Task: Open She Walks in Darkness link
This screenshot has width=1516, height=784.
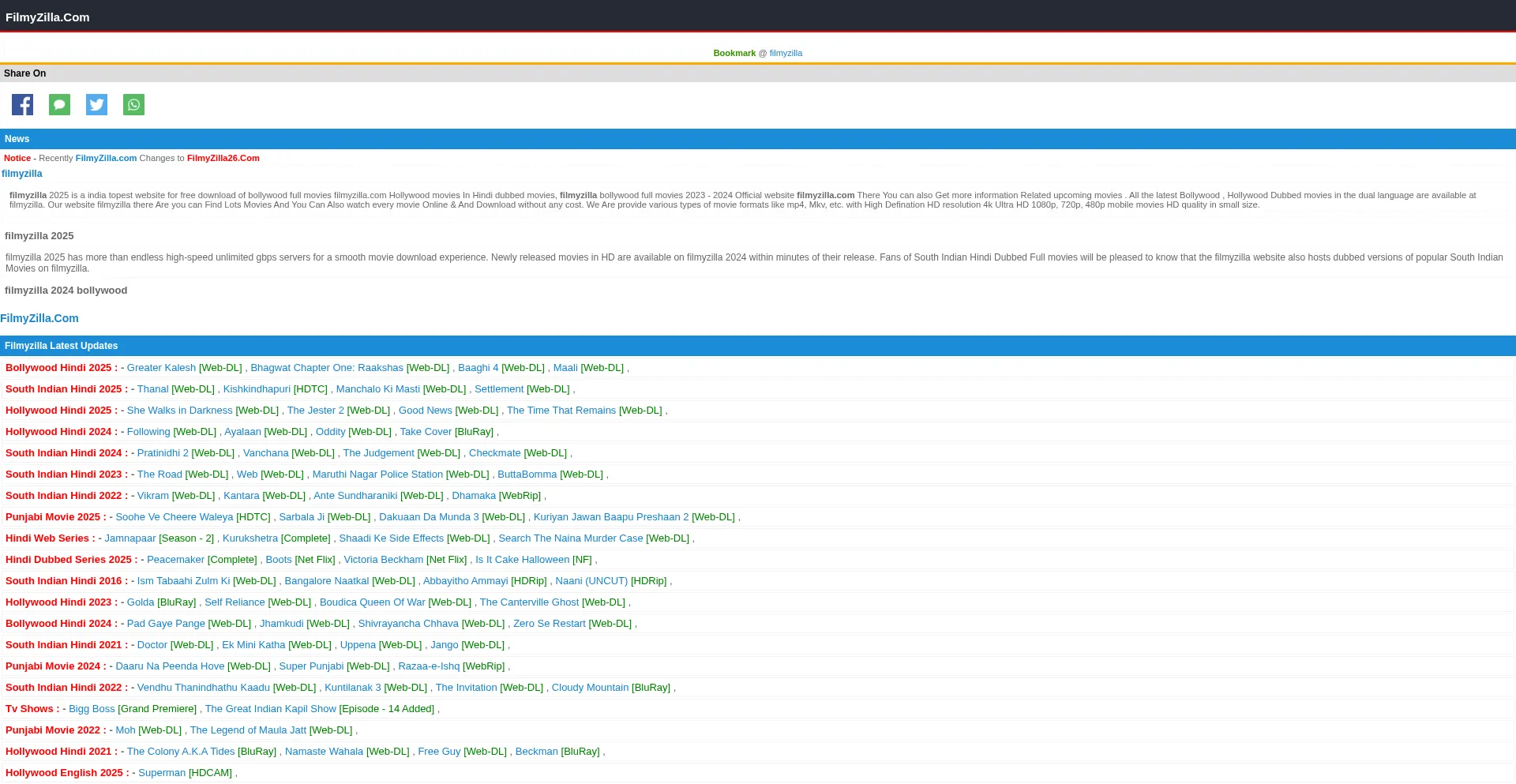Action: click(179, 411)
